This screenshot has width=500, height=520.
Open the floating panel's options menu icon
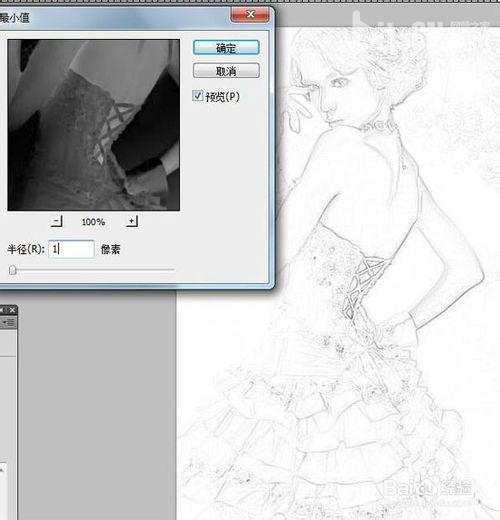[x=9, y=322]
